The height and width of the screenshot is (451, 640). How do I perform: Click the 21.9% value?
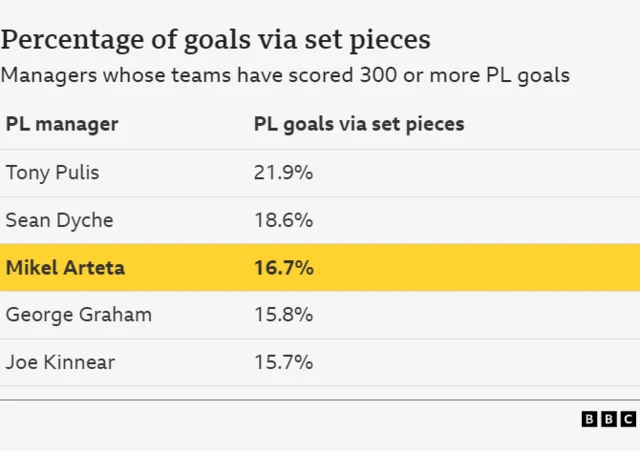coord(283,172)
